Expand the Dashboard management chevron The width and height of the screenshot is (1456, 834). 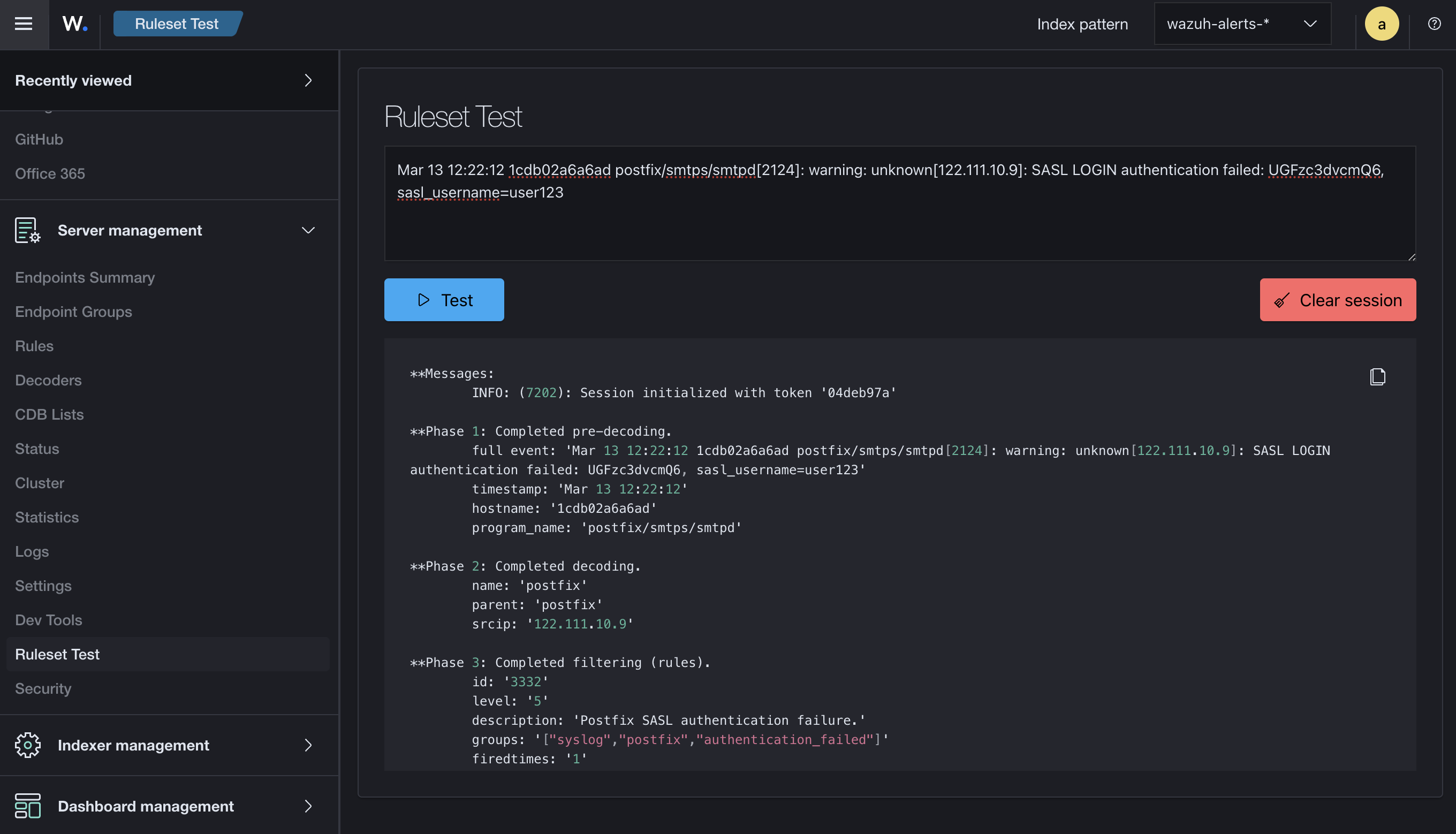(308, 806)
